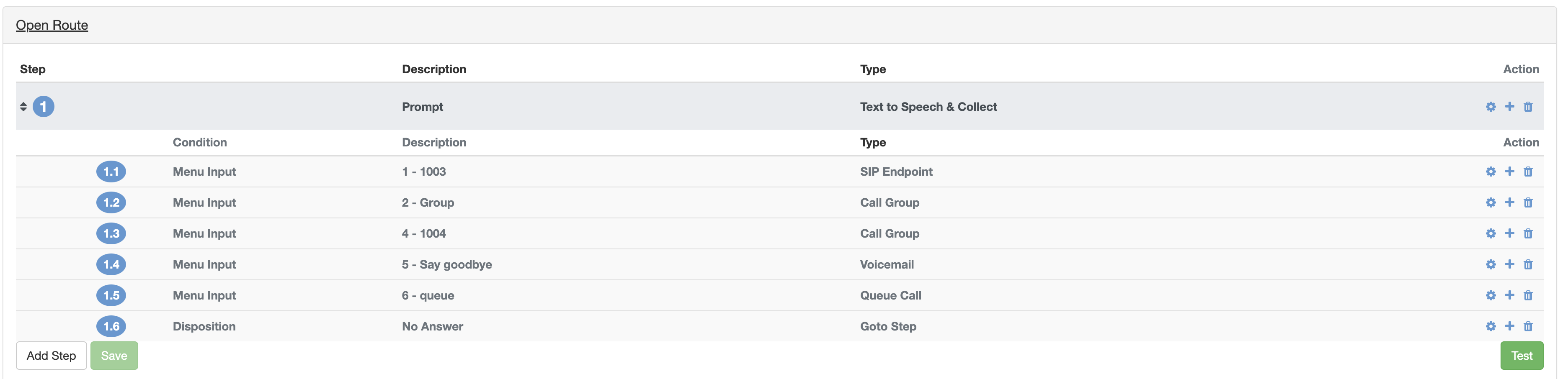
Task: Click plus icon on 2 - Group row
Action: [x=1509, y=202]
